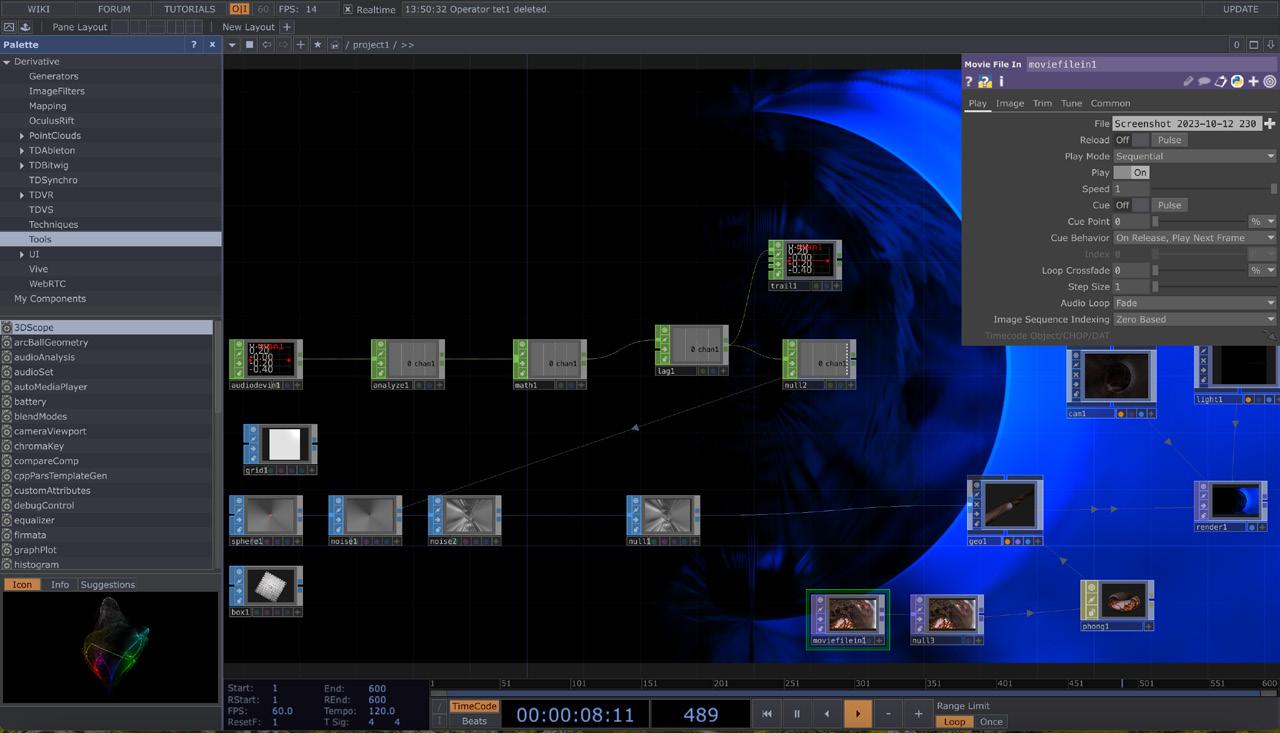Viewport: 1280px width, 733px height.
Task: Open the TUTORIALS menu item
Action: pyautogui.click(x=189, y=9)
